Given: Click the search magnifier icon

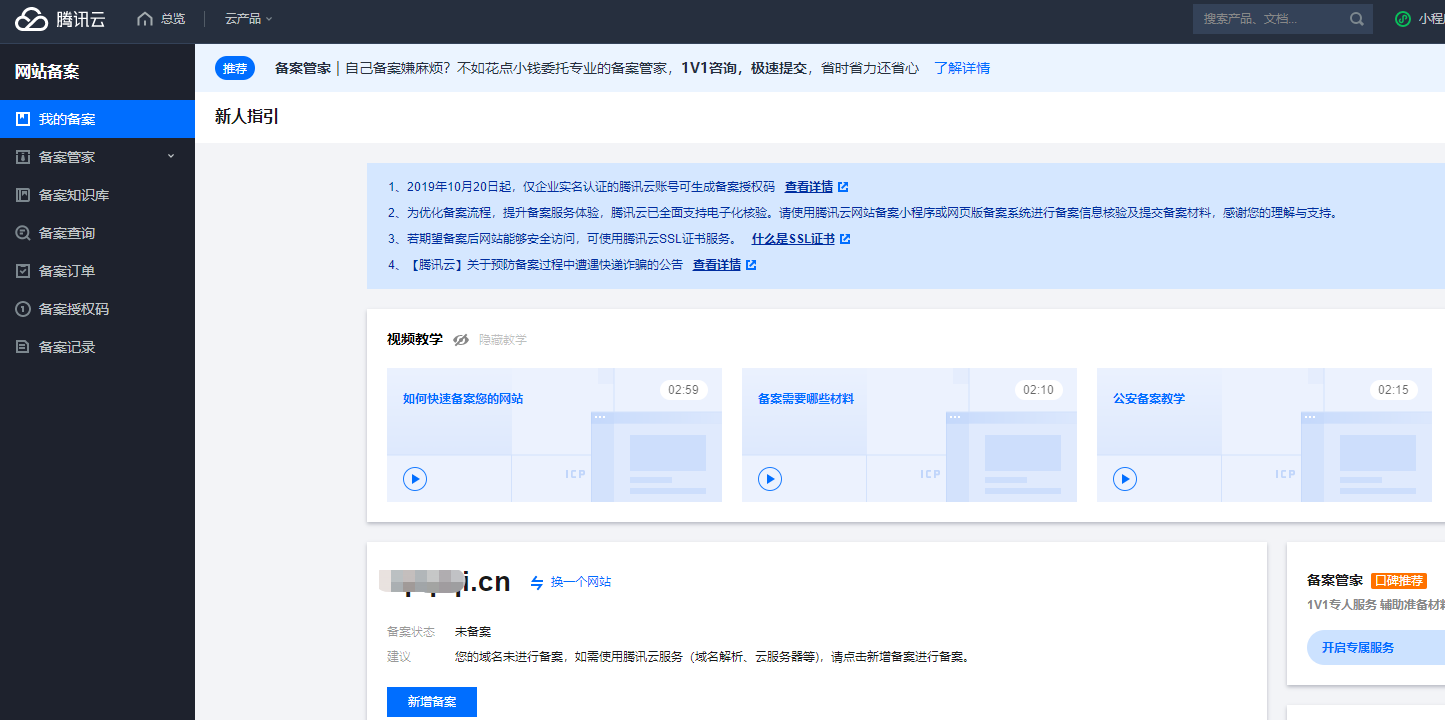Looking at the screenshot, I should (1356, 19).
